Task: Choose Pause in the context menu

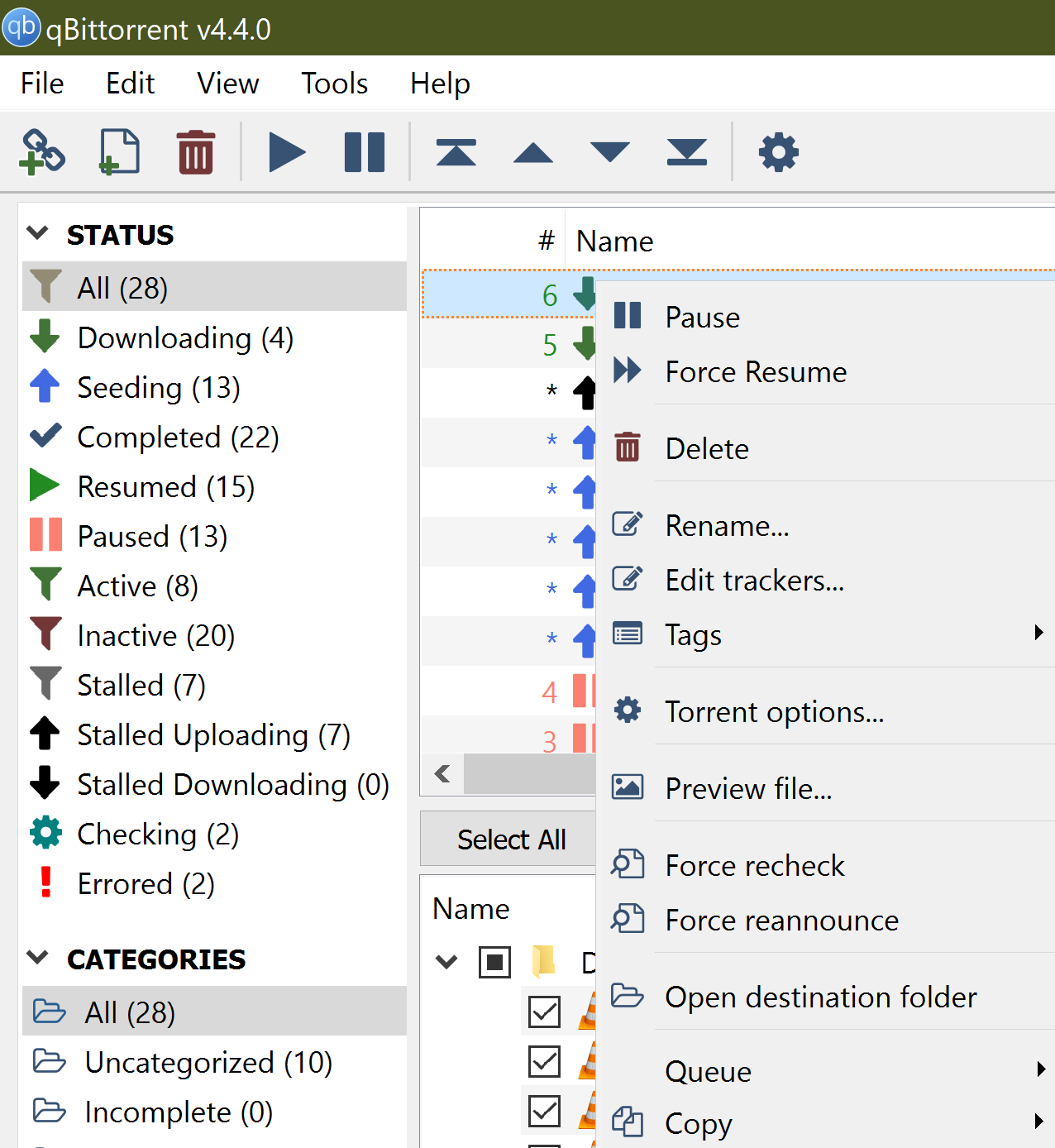Action: (x=826, y=317)
